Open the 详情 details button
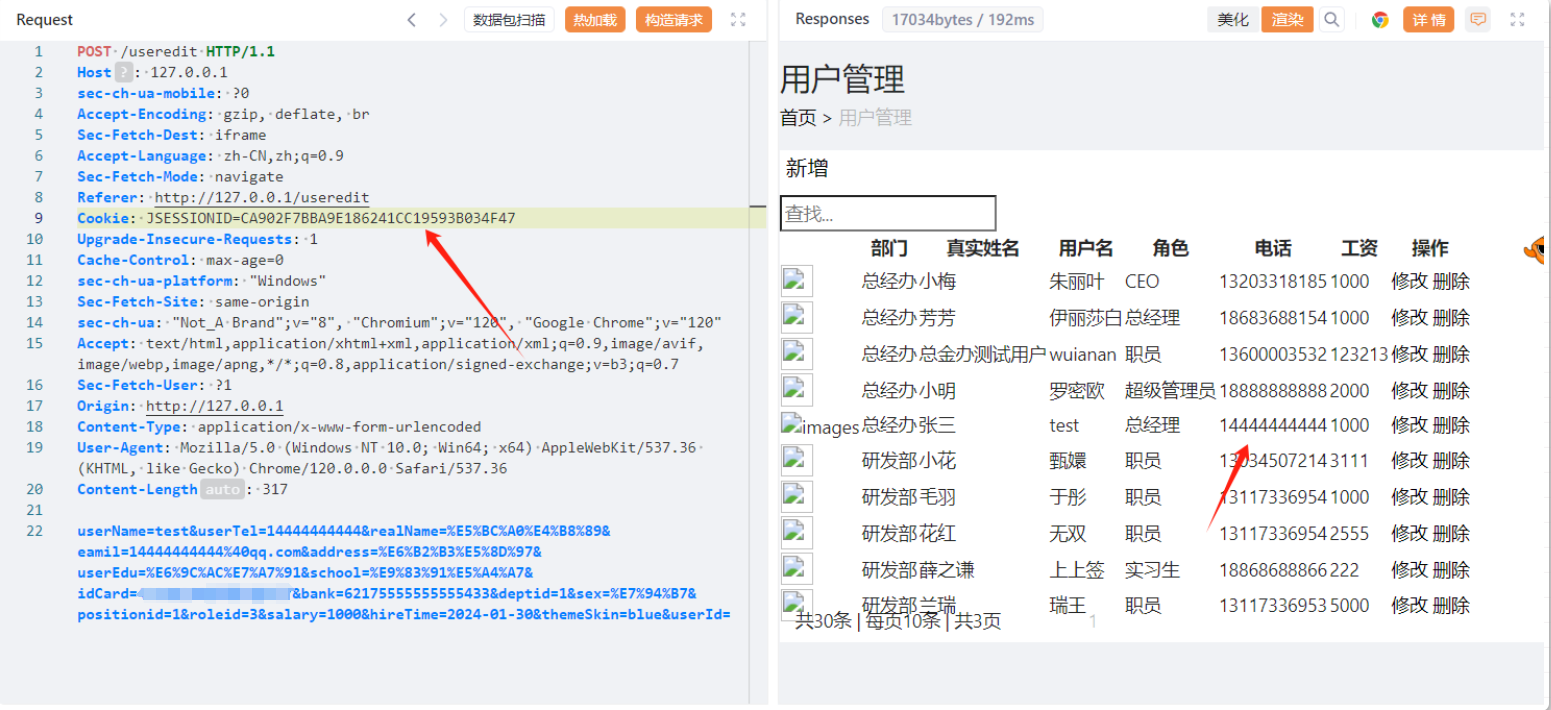This screenshot has width=1551, height=710. (x=1429, y=20)
